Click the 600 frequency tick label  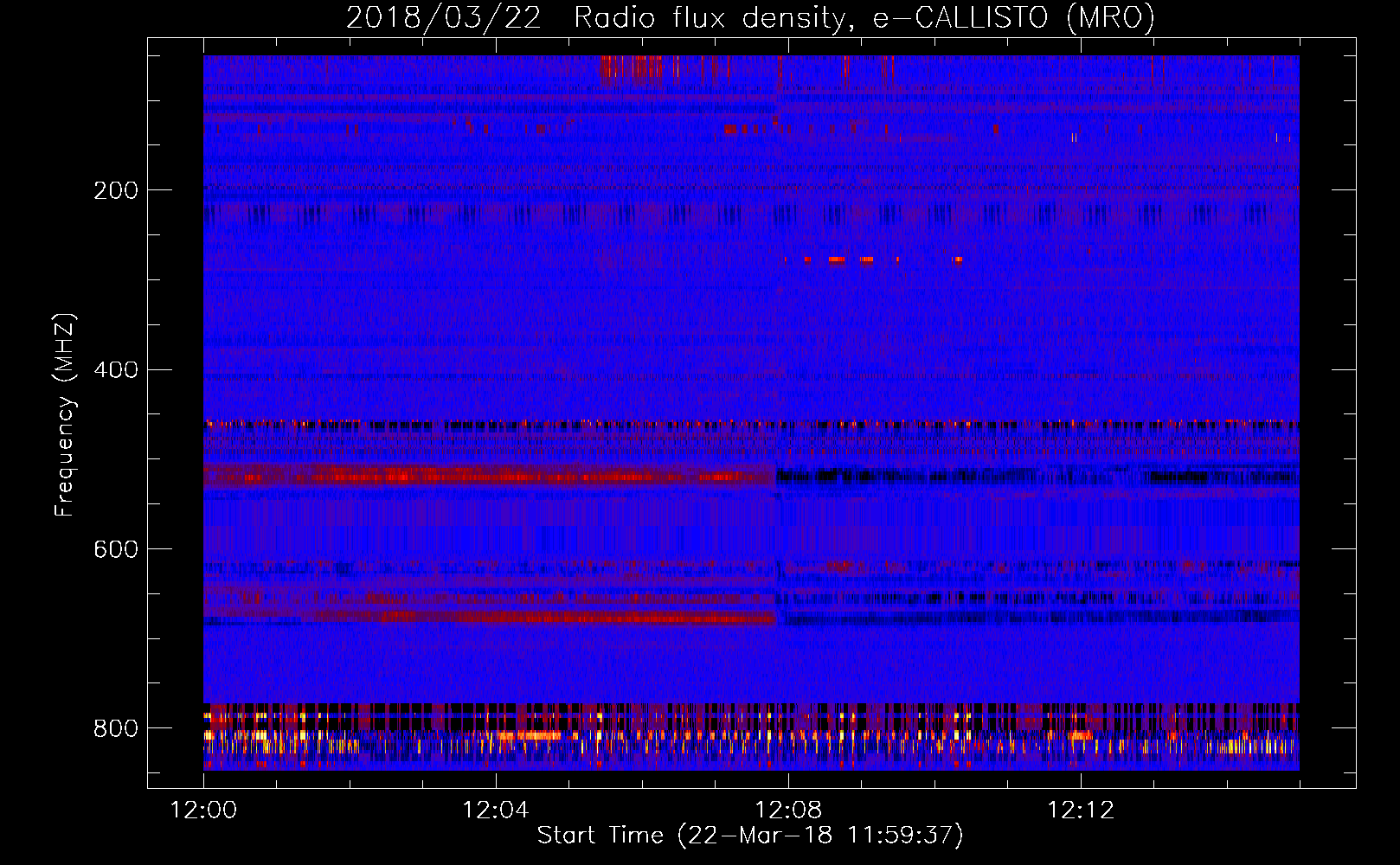pyautogui.click(x=116, y=550)
